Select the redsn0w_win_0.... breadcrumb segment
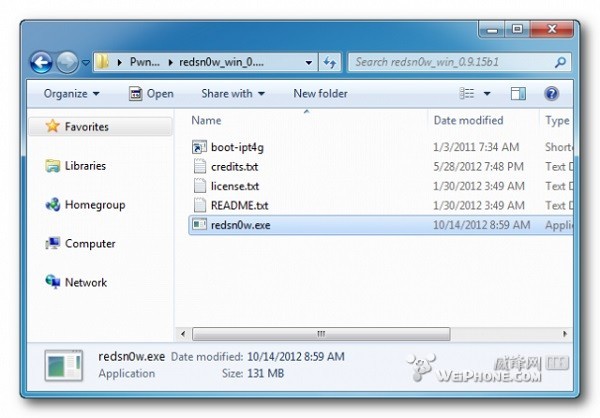 [221, 62]
